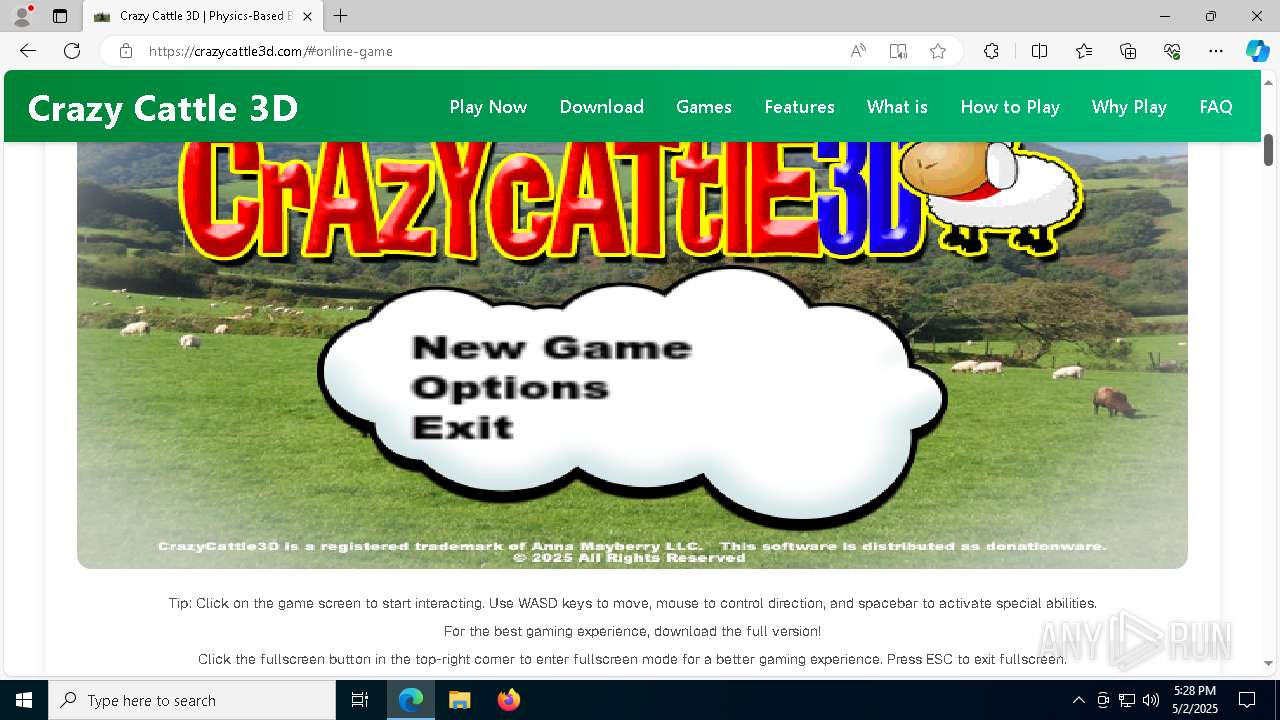Image resolution: width=1280 pixels, height=720 pixels.
Task: Open Games nav item
Action: (x=704, y=107)
